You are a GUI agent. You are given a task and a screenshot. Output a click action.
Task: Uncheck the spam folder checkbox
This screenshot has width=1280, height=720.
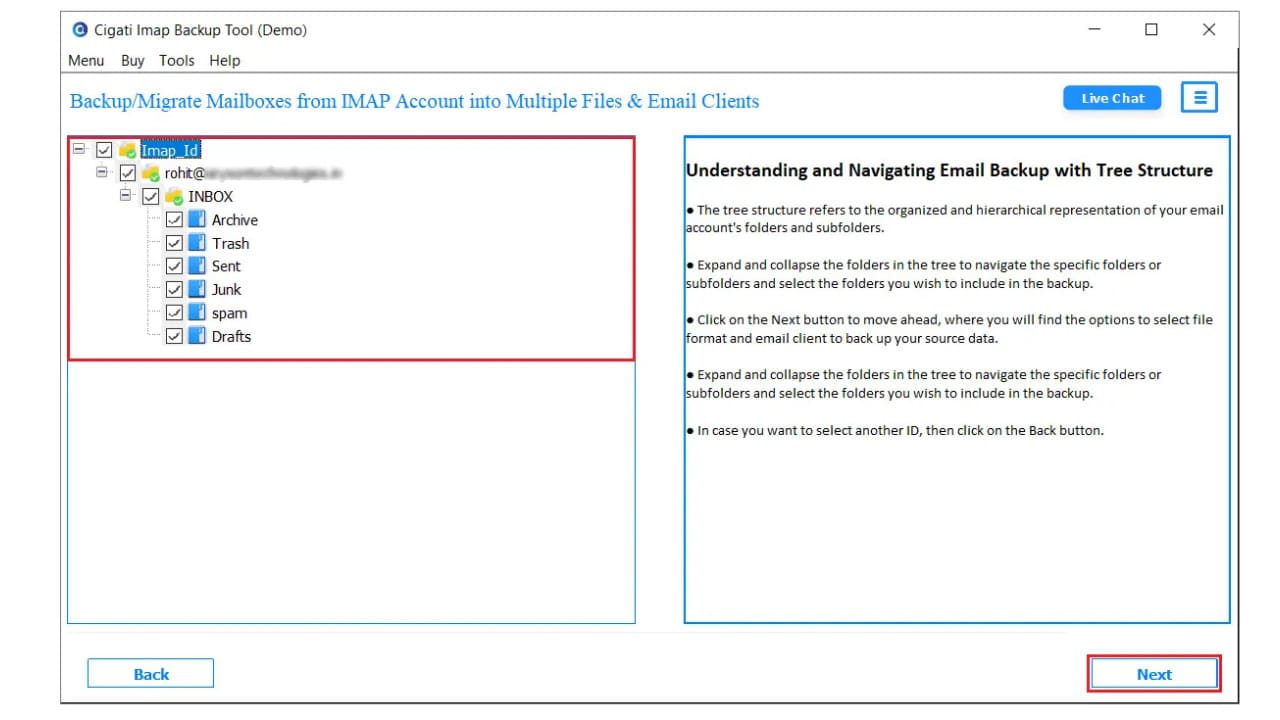pos(174,313)
